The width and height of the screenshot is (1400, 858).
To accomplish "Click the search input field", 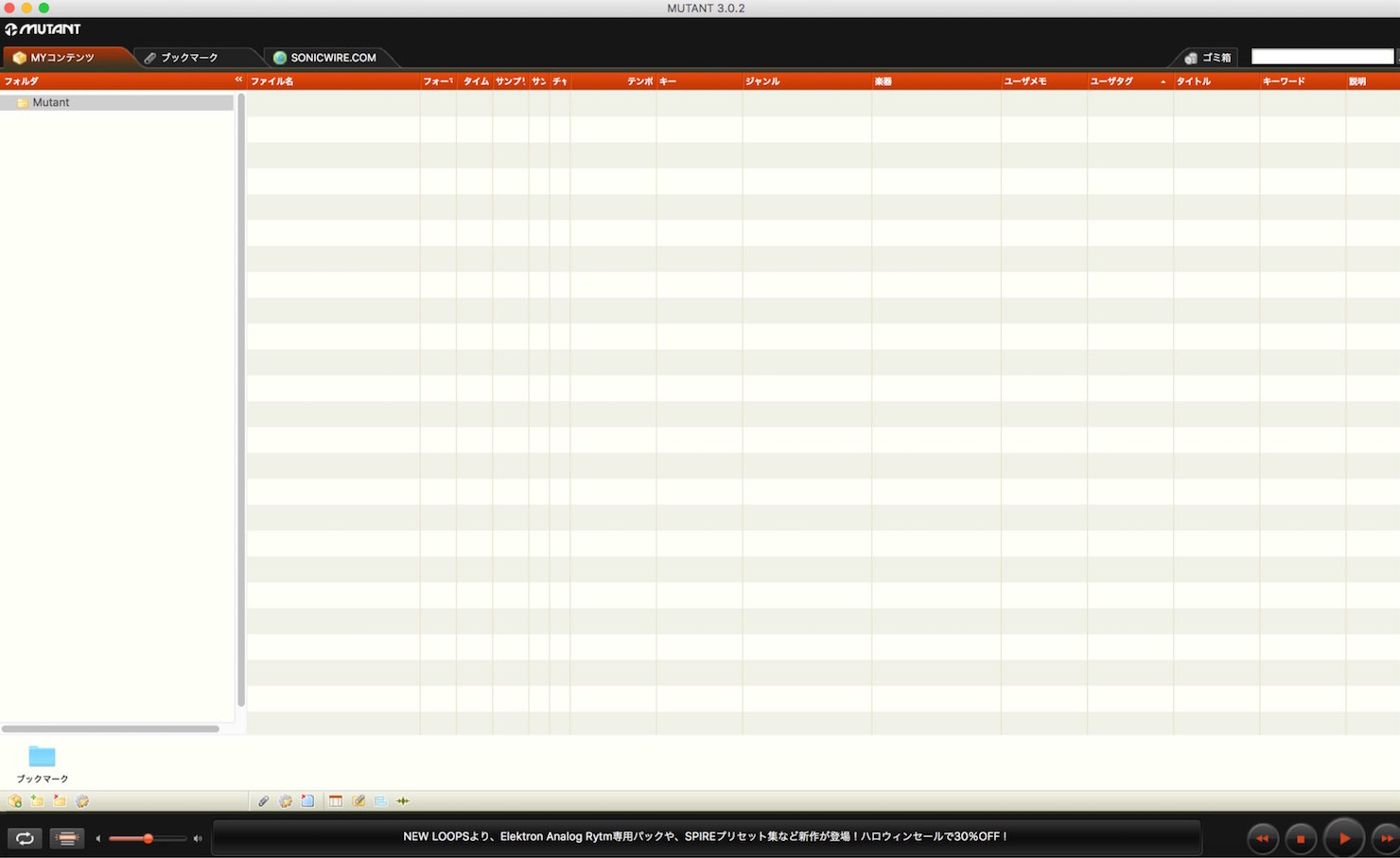I will [x=1322, y=57].
